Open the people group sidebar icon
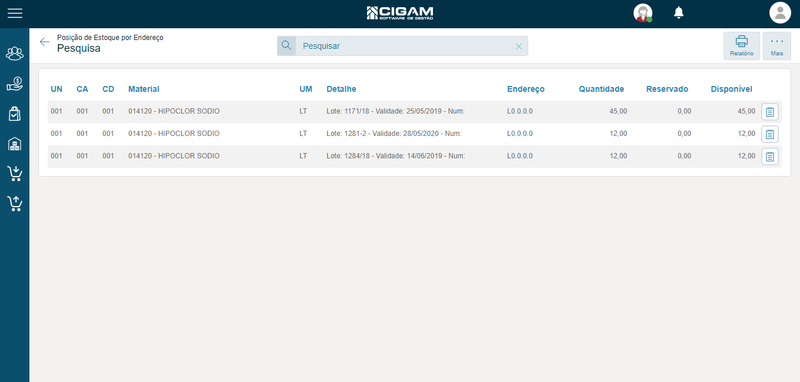800x382 pixels. point(15,53)
